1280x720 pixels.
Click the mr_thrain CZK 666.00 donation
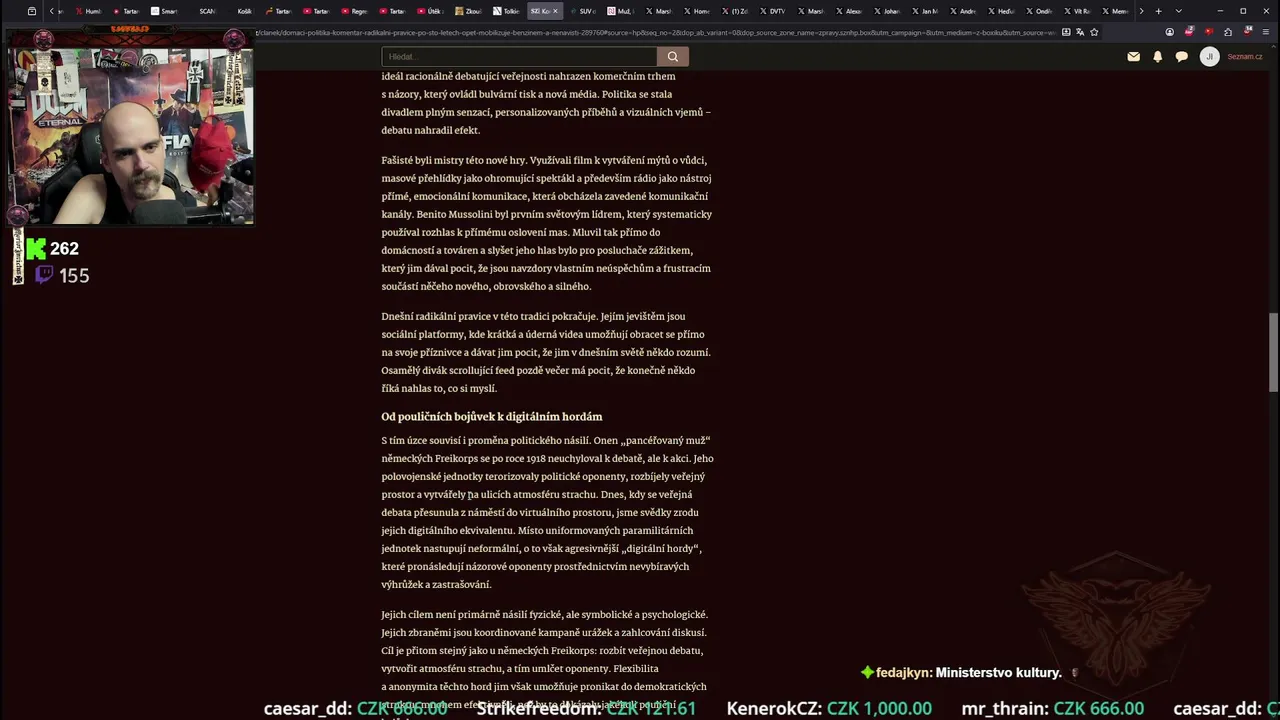(1053, 709)
